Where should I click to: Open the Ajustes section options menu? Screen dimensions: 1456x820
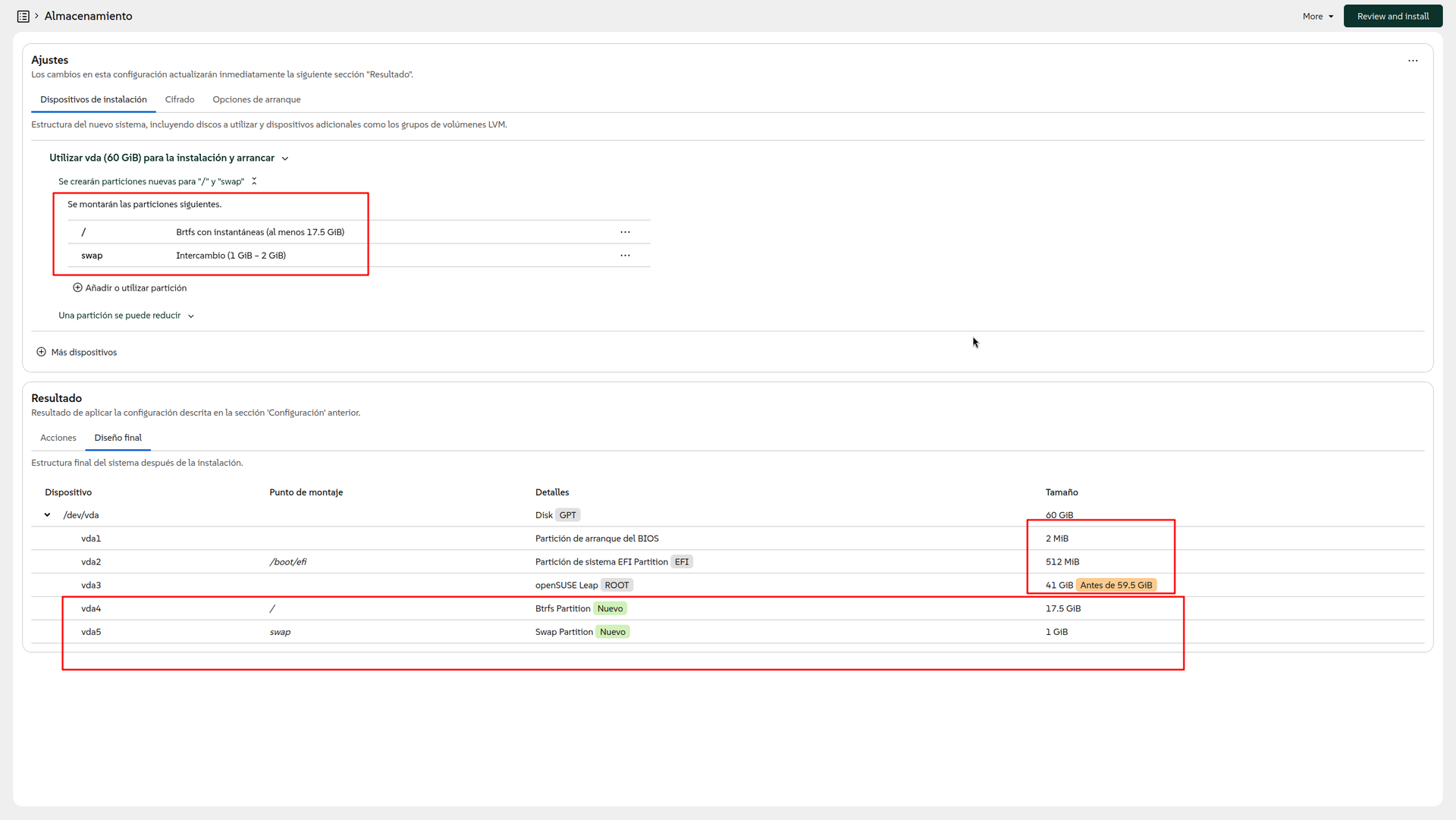1412,61
